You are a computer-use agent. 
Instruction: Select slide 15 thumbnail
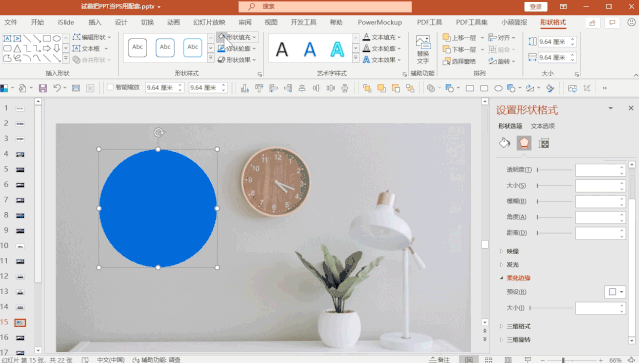pos(20,323)
